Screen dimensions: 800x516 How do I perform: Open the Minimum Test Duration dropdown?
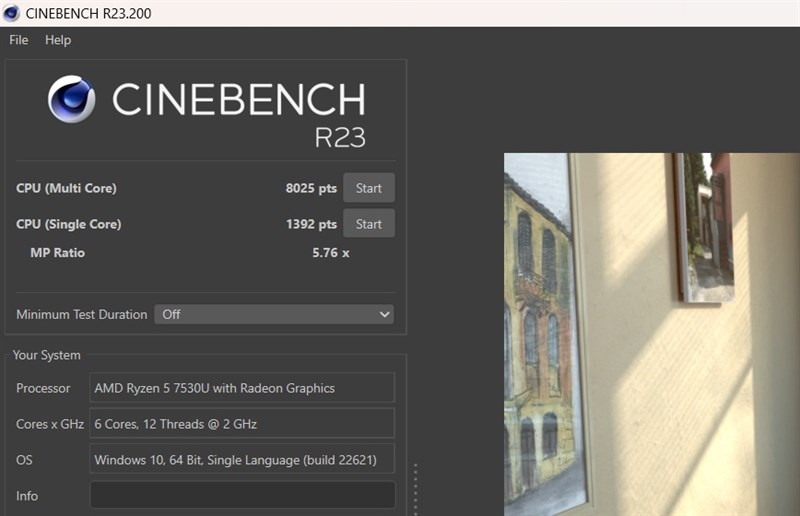pyautogui.click(x=274, y=314)
